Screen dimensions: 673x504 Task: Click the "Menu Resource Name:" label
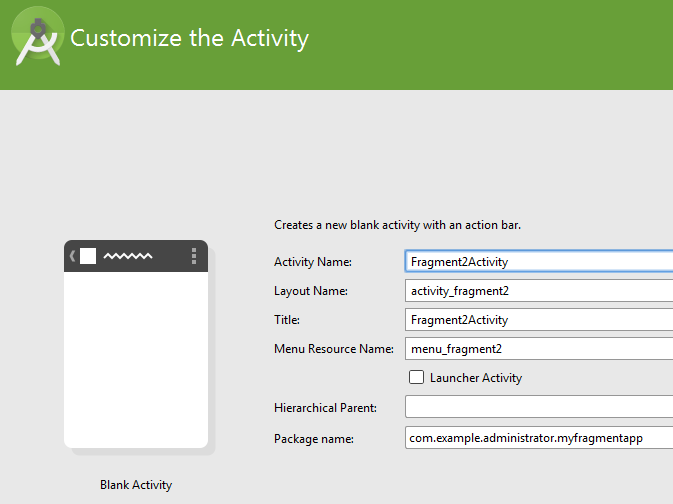click(x=334, y=349)
